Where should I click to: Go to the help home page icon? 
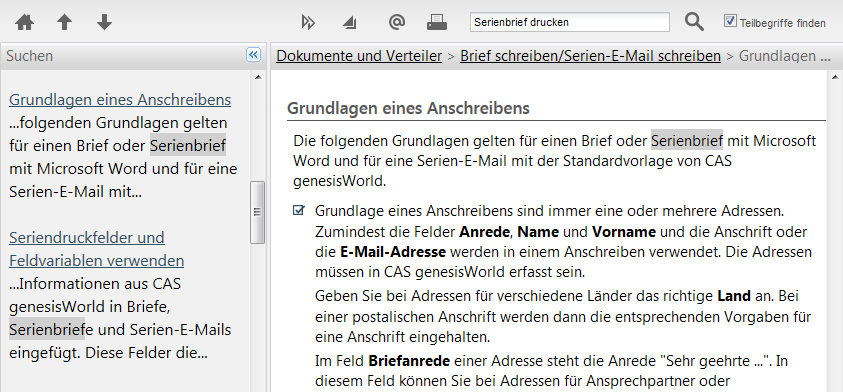25,23
